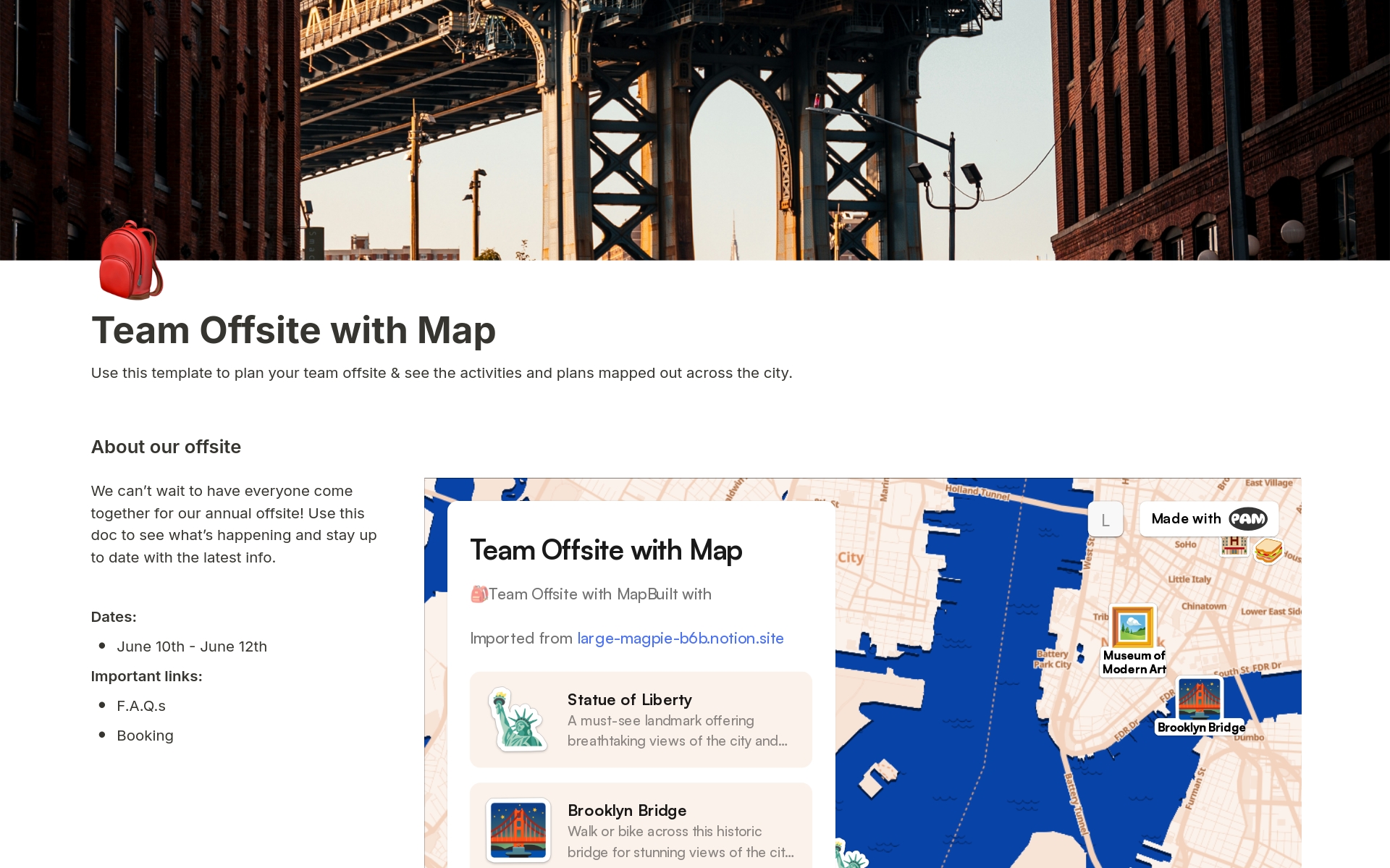Click the Made with PAM button

(x=1186, y=519)
